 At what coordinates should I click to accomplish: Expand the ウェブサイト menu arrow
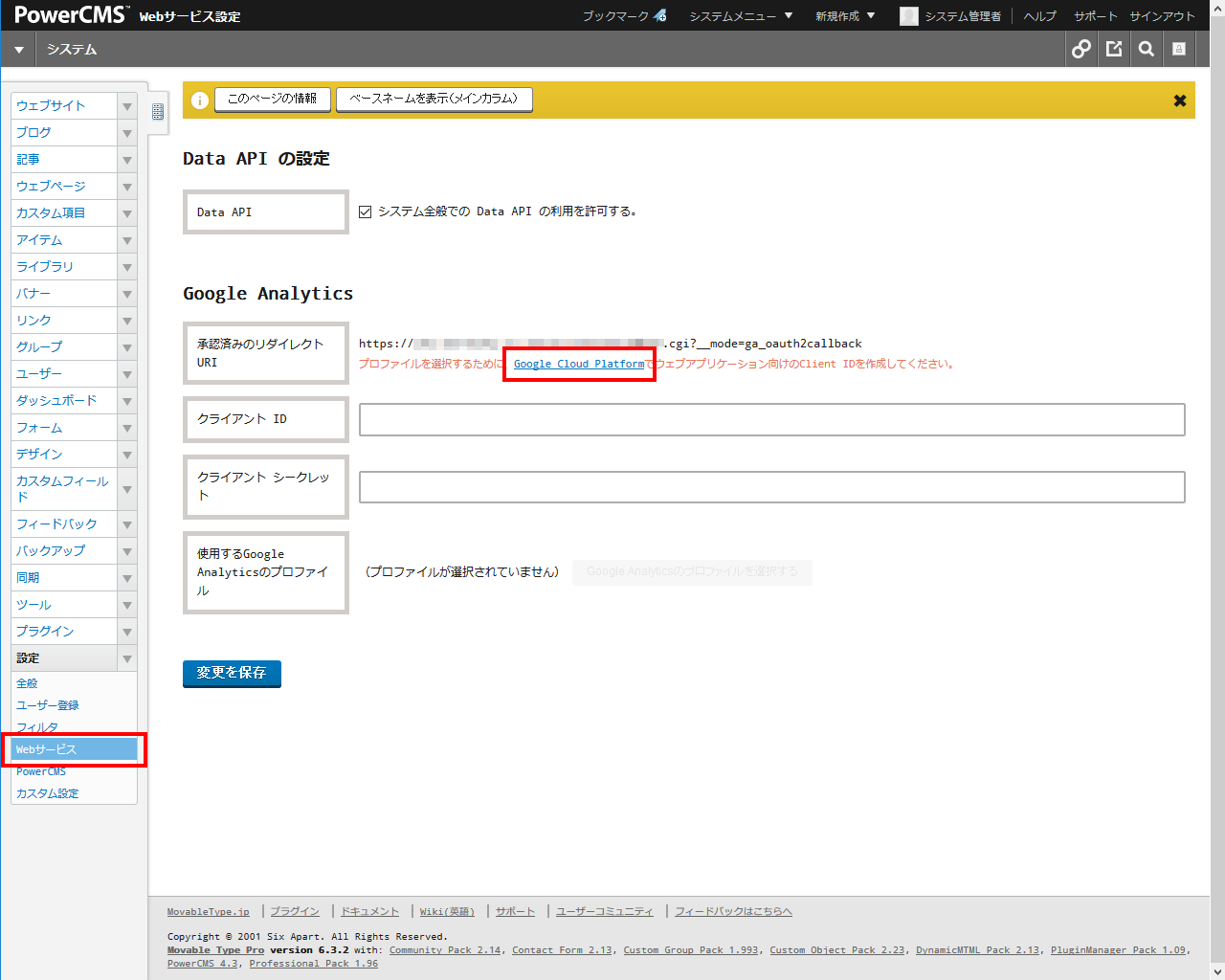tap(127, 106)
